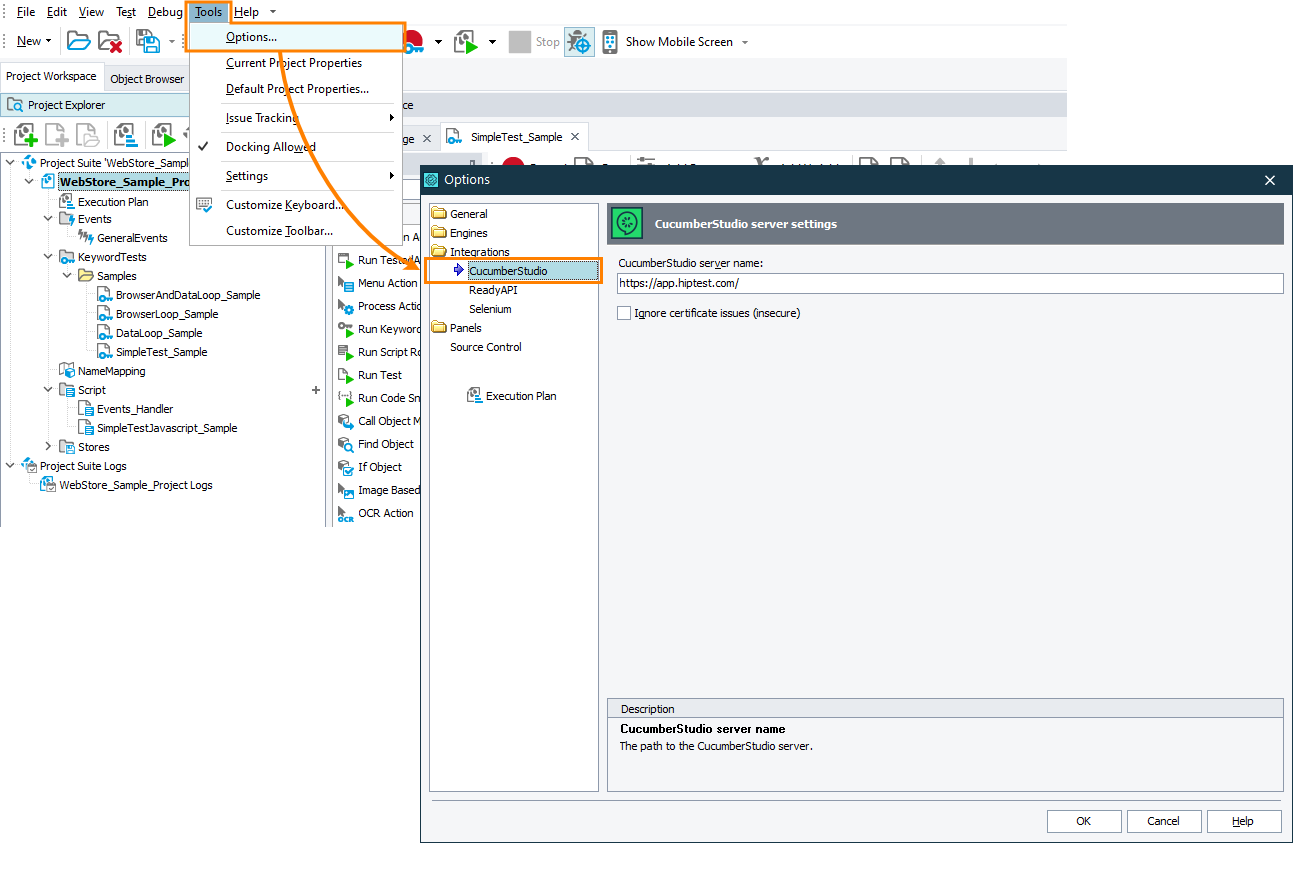This screenshot has width=1293, height=878.
Task: Click the Help button in Options dialog
Action: click(1243, 821)
